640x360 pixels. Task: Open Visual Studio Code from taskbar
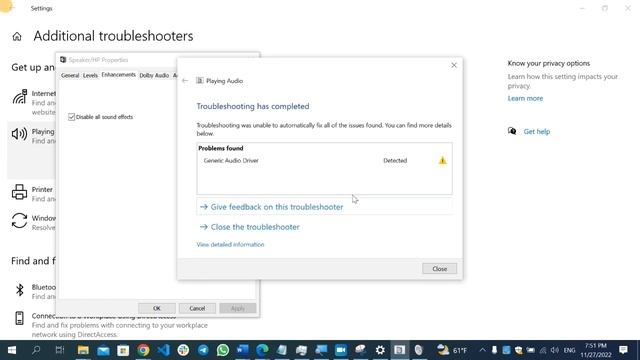(x=163, y=350)
